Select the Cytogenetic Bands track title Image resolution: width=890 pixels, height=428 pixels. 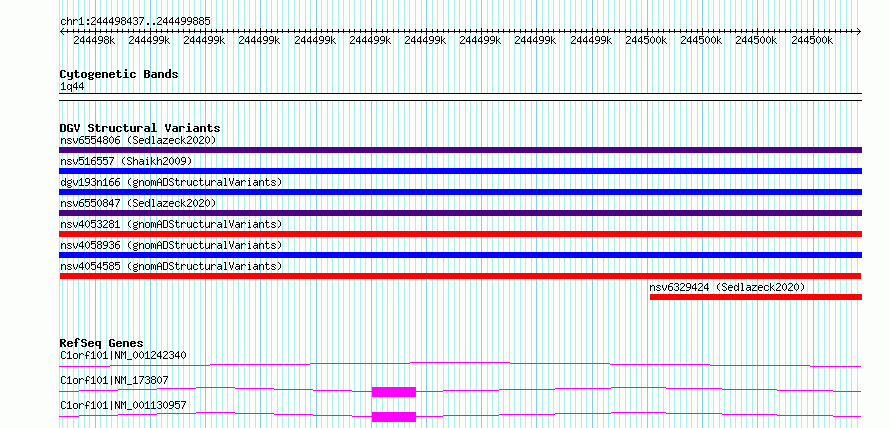119,74
